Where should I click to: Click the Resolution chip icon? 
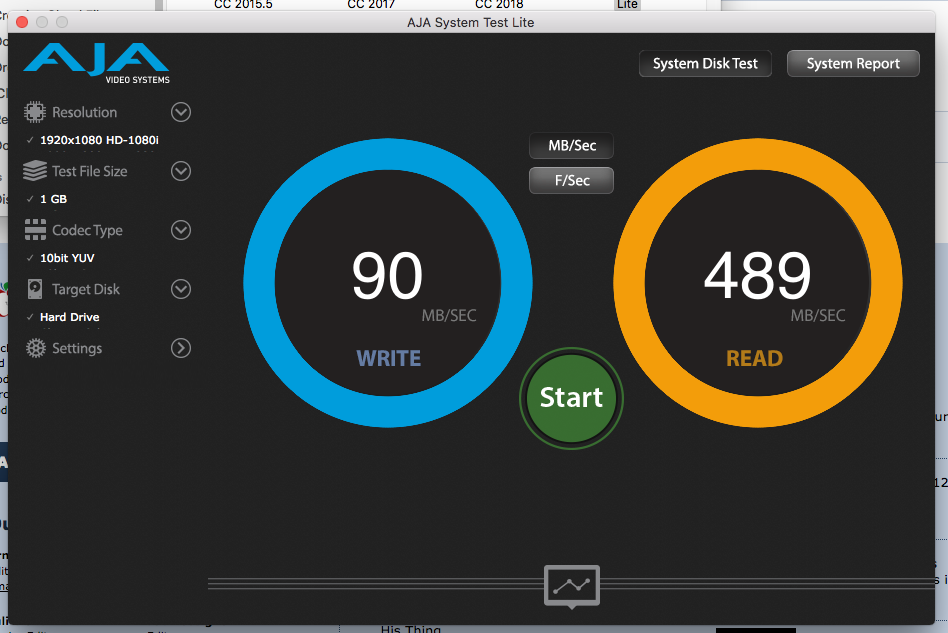tap(35, 112)
